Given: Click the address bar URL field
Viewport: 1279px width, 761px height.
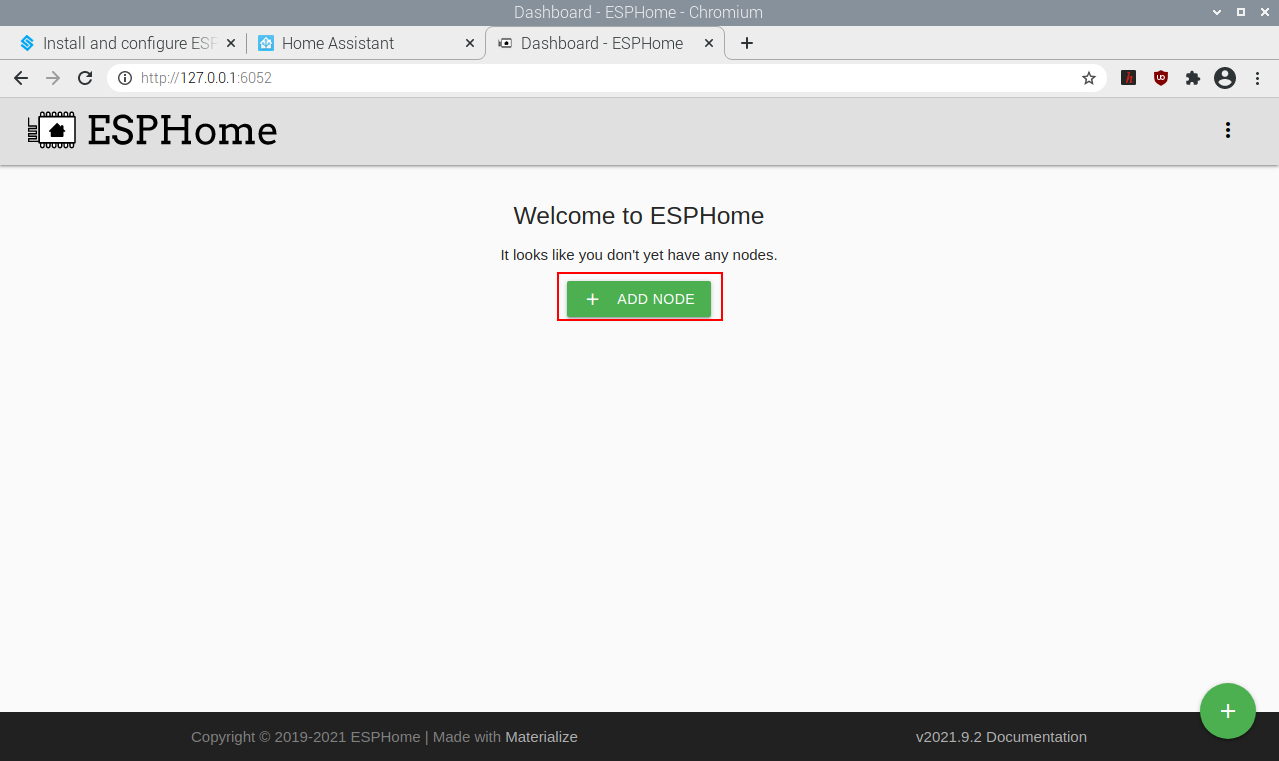Looking at the screenshot, I should (x=605, y=78).
